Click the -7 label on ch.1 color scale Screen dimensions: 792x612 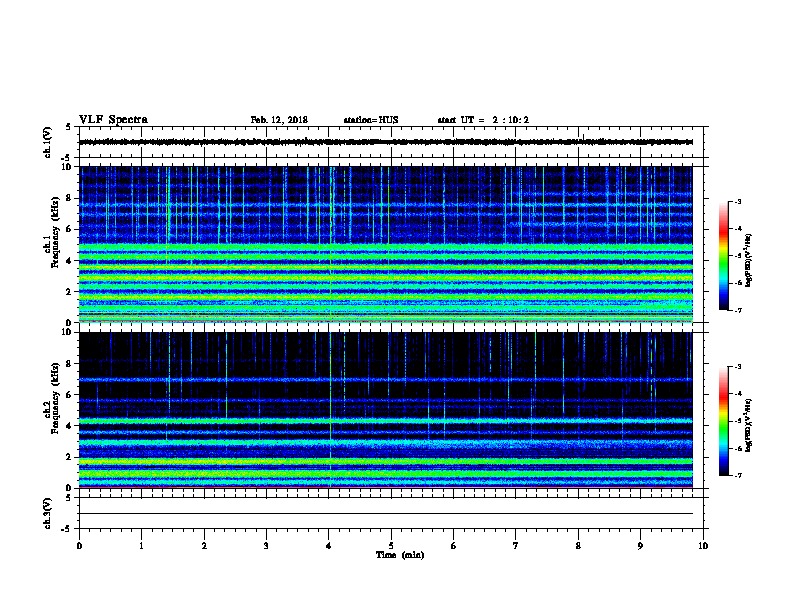(x=737, y=310)
